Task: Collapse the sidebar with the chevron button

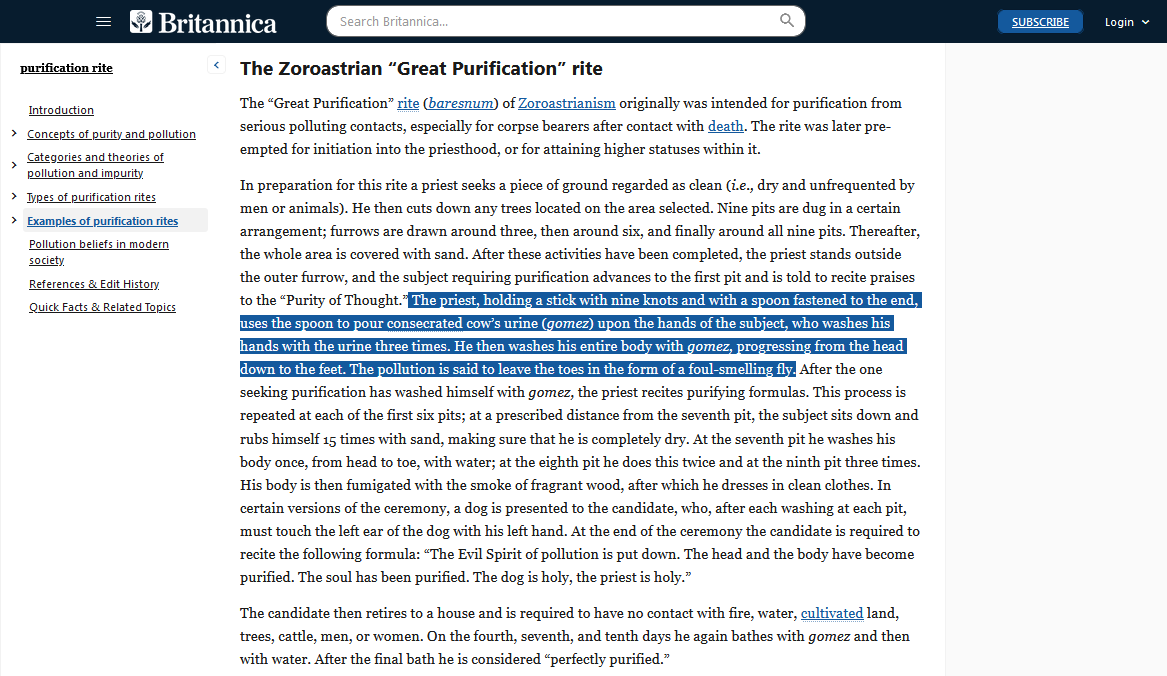Action: [x=217, y=66]
